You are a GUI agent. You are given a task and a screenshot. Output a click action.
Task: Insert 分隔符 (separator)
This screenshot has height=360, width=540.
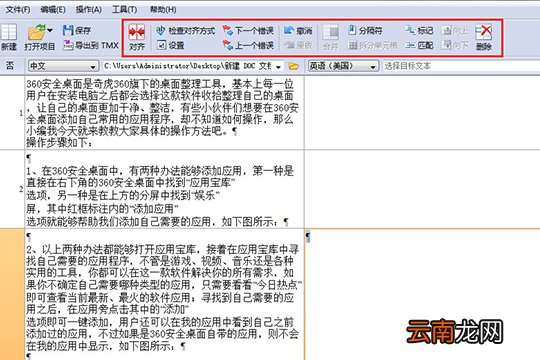365,31
